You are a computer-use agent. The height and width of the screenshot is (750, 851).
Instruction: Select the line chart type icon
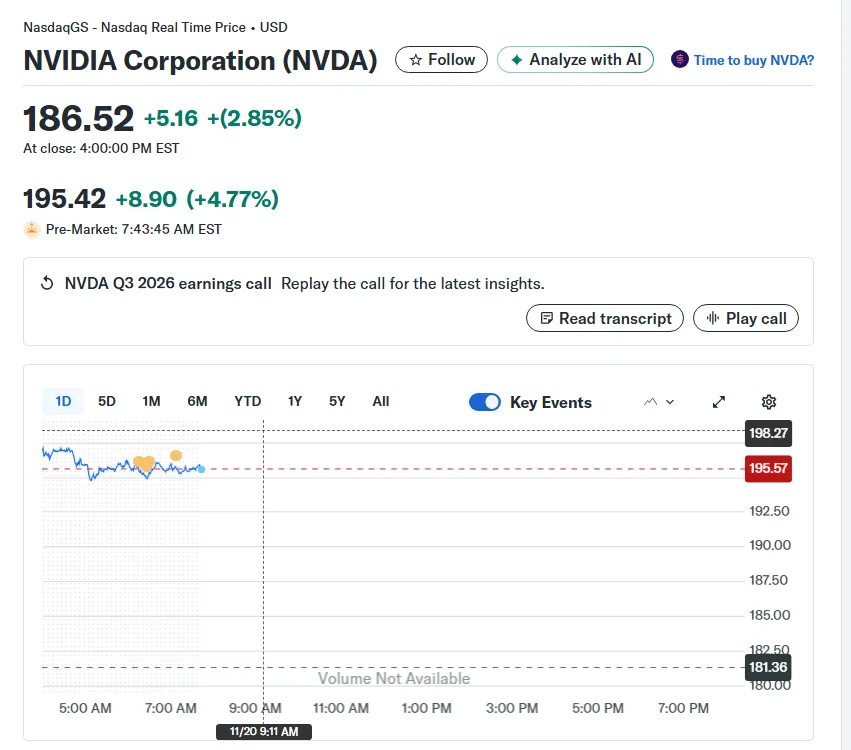tap(650, 401)
